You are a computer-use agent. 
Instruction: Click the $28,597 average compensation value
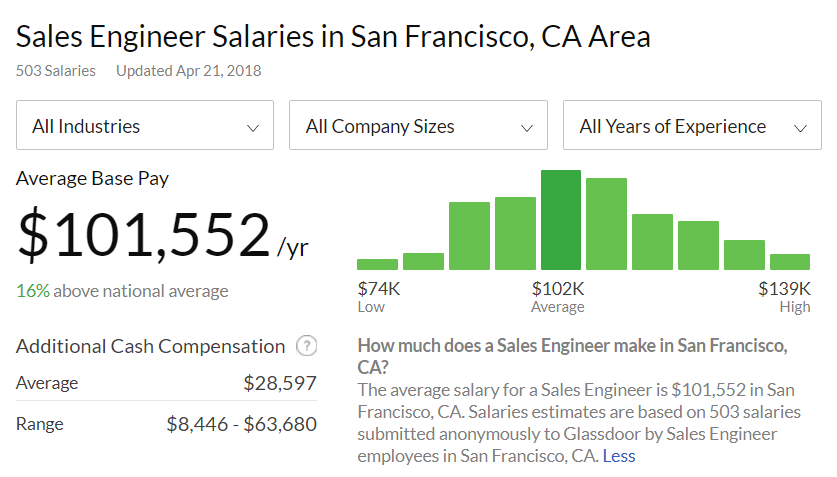coord(280,383)
